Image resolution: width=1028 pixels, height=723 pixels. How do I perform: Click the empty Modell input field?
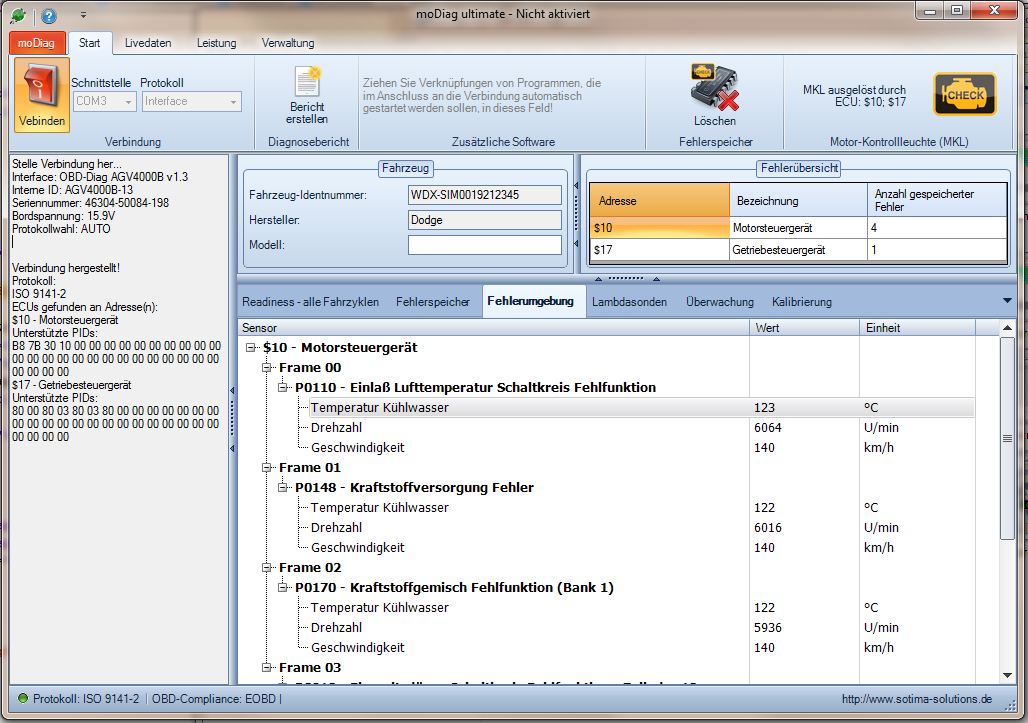[x=484, y=245]
